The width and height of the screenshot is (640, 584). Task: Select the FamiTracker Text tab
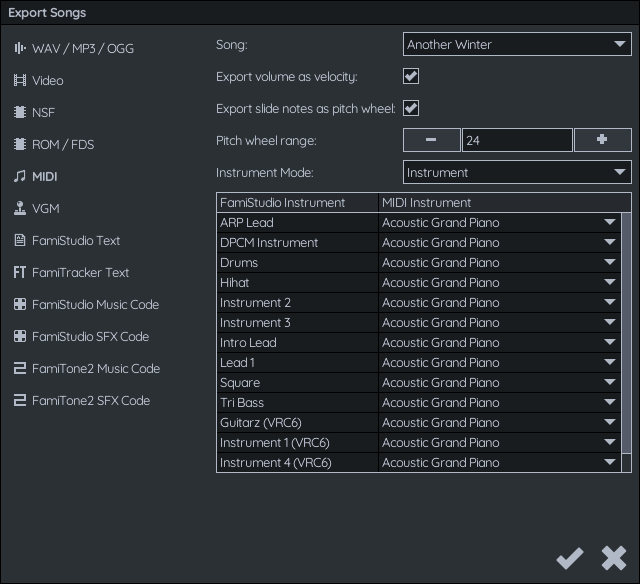pyautogui.click(x=80, y=272)
